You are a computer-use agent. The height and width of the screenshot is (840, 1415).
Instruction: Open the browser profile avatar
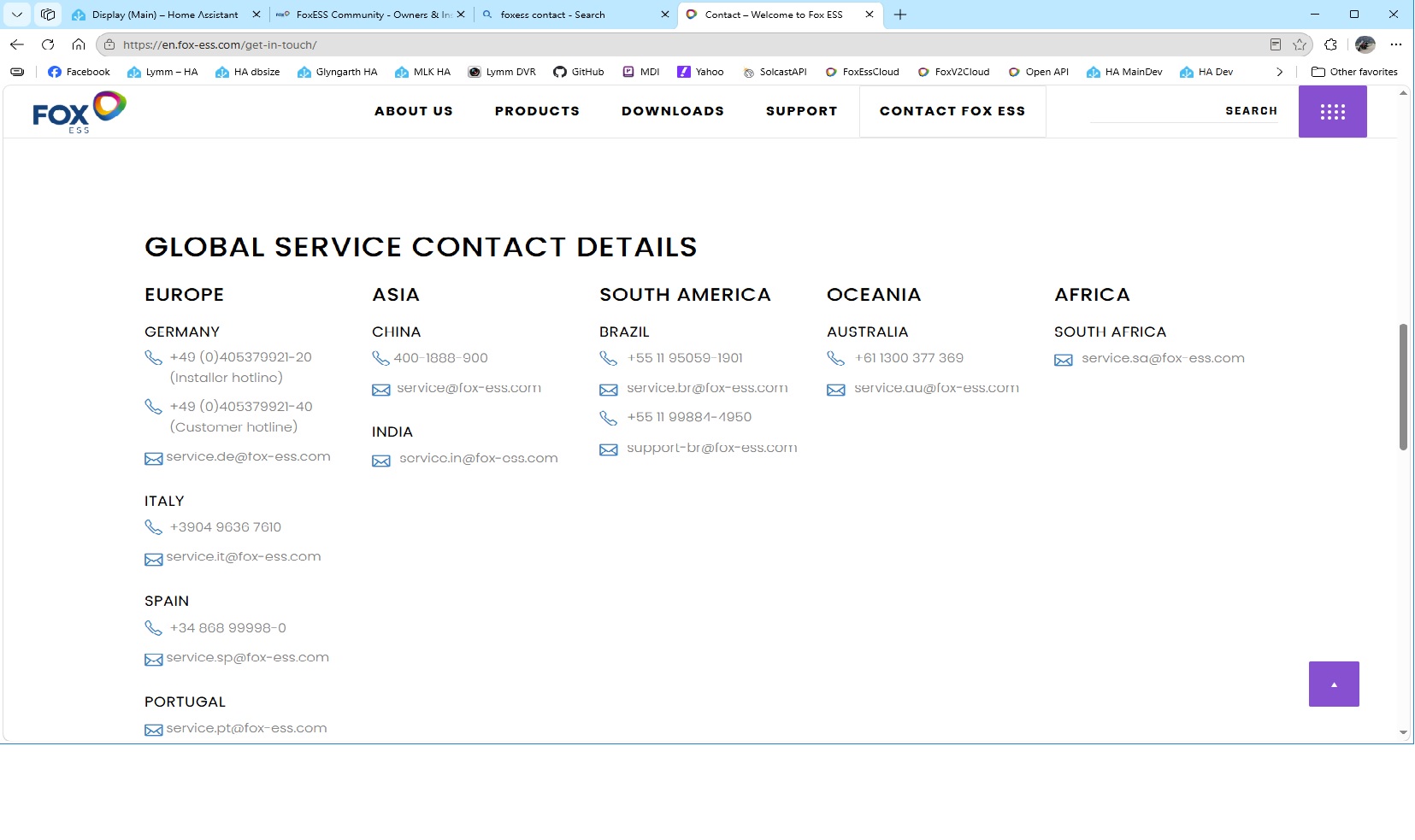click(x=1365, y=44)
